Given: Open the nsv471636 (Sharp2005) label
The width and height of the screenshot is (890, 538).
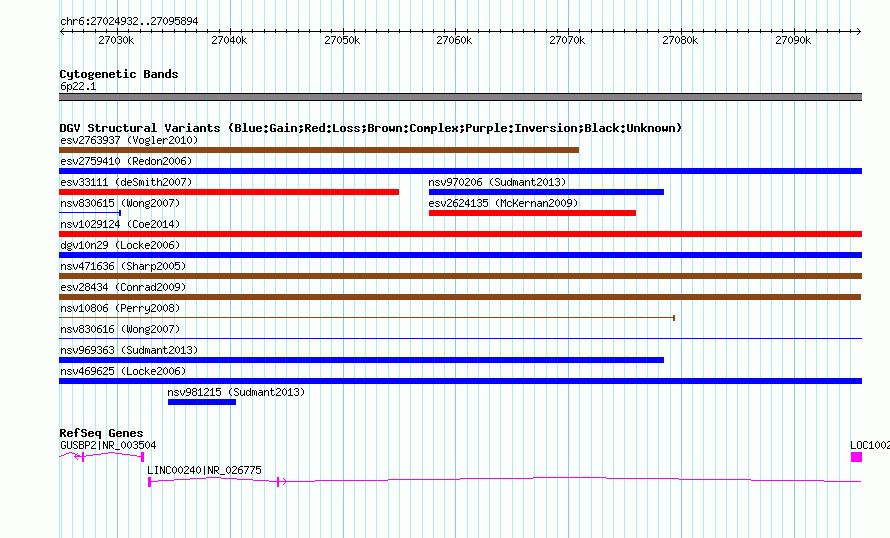Looking at the screenshot, I should (x=123, y=266).
